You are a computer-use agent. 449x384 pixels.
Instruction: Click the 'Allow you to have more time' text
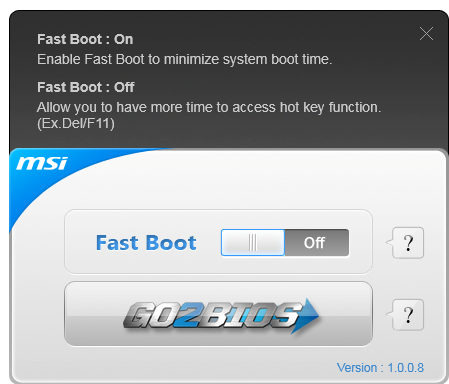(209, 107)
